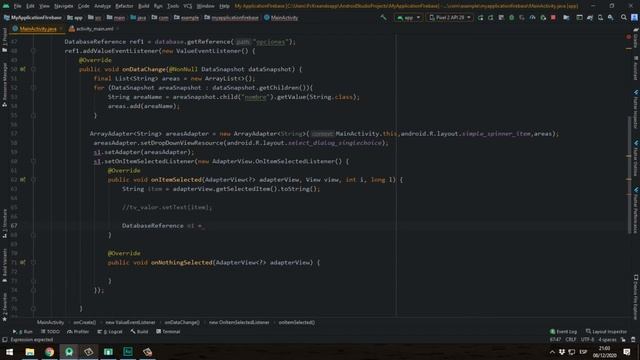Open the Help menu
The image size is (640, 360).
(x=224, y=6)
